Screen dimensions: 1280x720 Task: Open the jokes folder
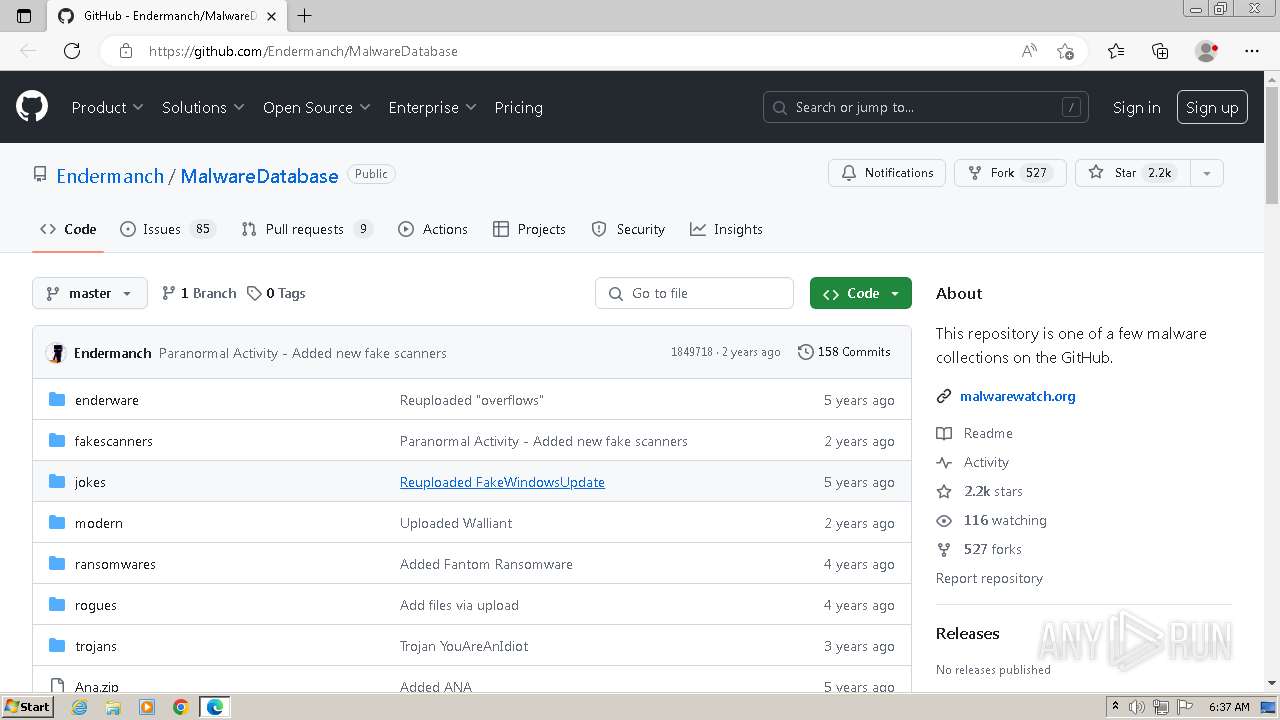90,482
